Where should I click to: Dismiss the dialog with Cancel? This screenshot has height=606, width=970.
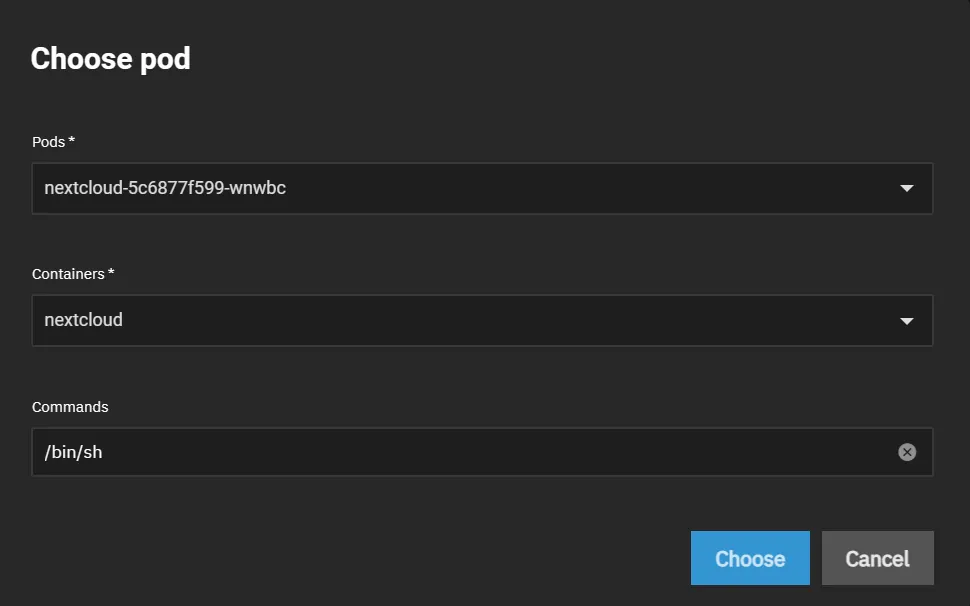(x=877, y=558)
